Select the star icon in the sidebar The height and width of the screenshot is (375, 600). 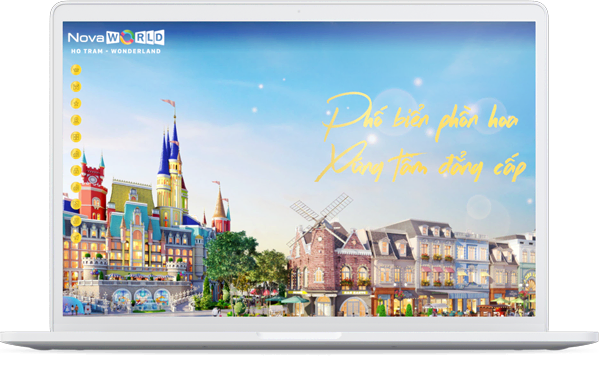(76, 103)
